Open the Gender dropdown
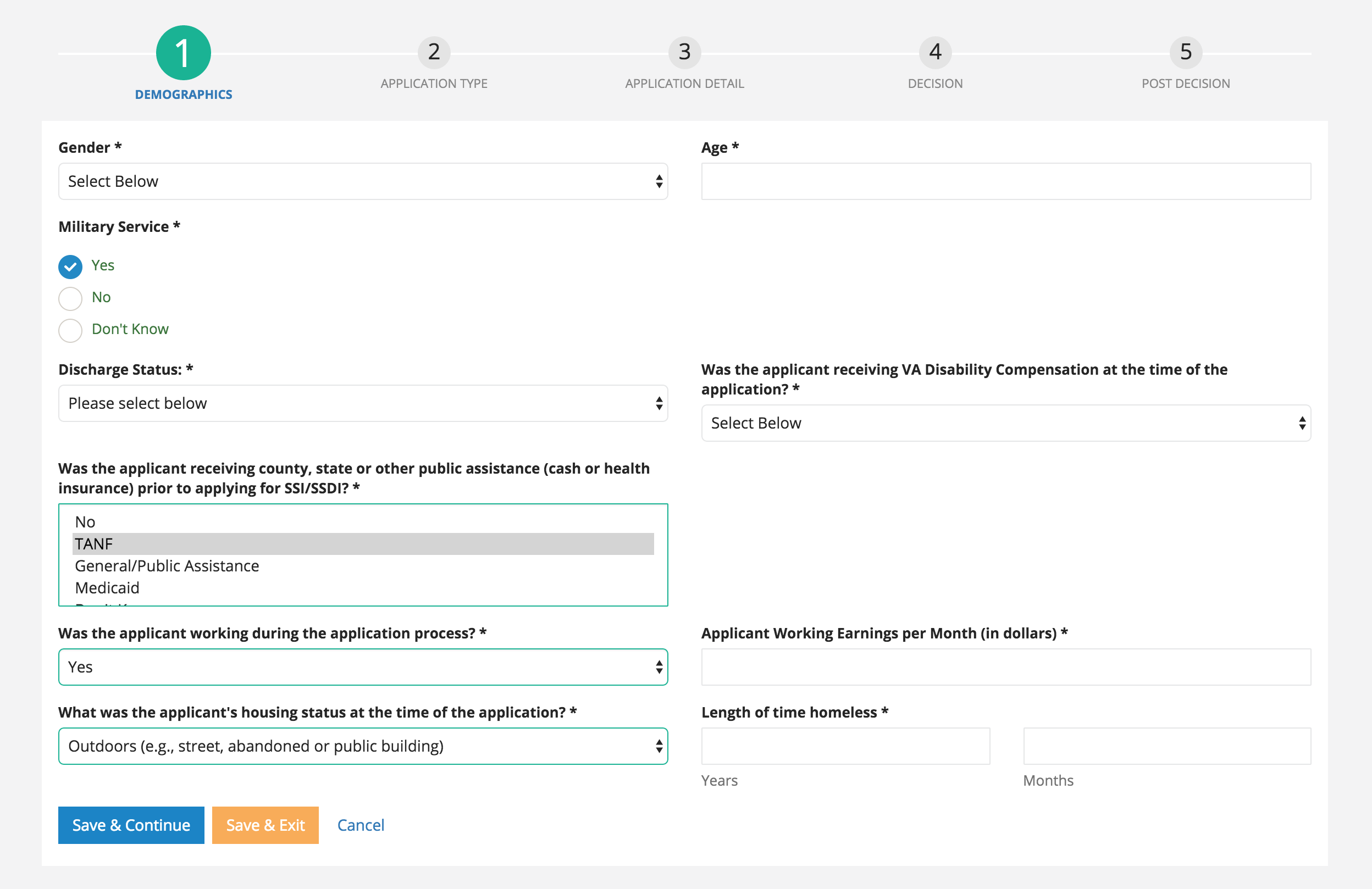 [x=363, y=181]
